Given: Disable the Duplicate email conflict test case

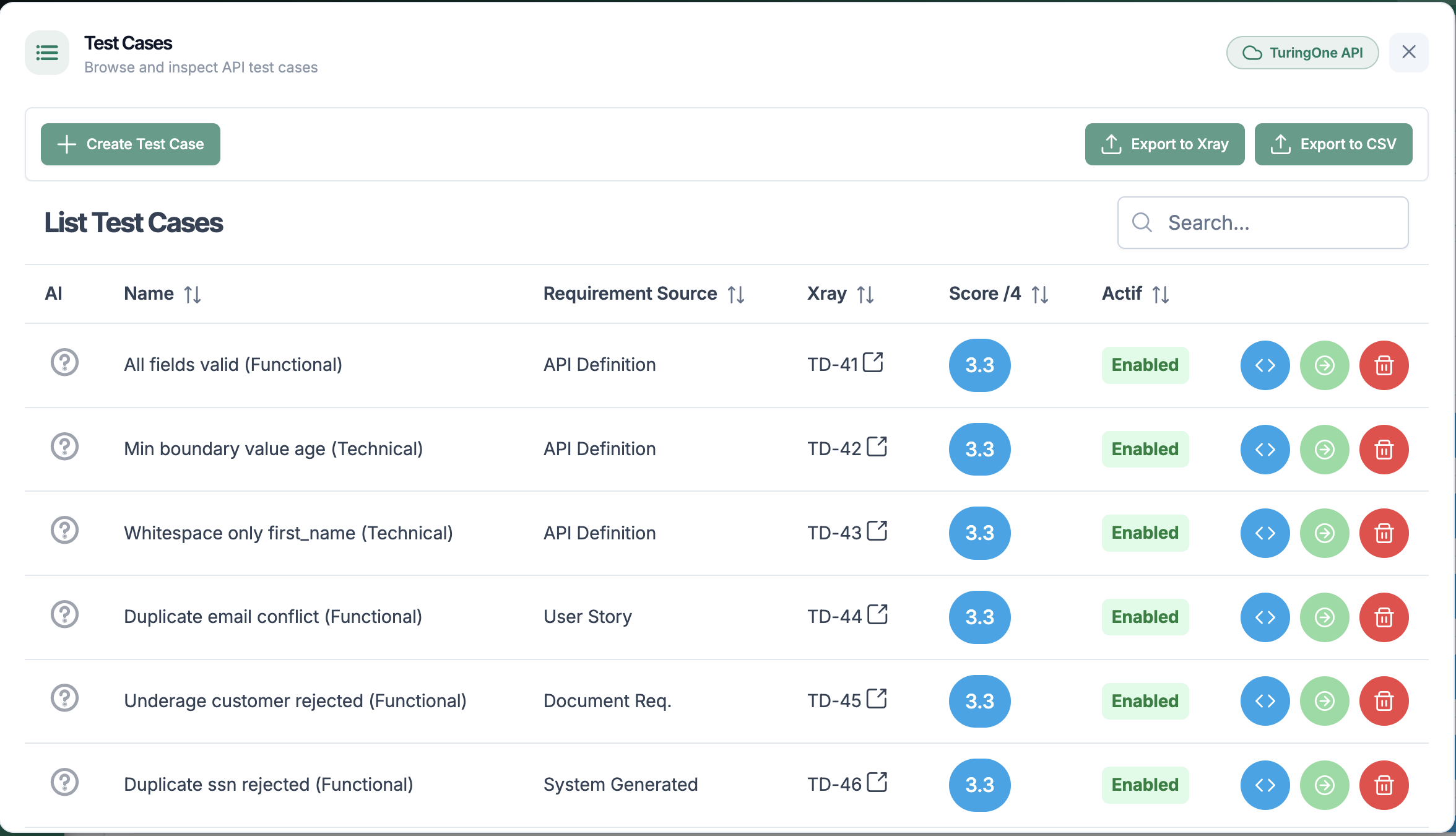Looking at the screenshot, I should click(x=1145, y=617).
